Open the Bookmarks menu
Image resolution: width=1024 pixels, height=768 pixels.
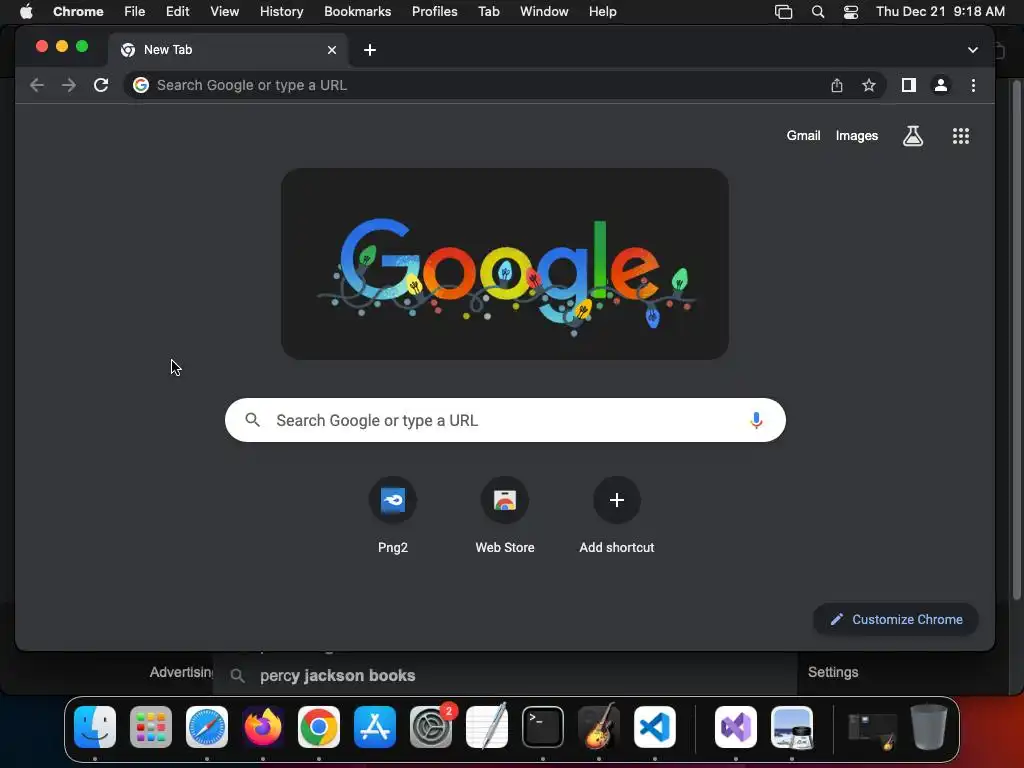tap(357, 11)
